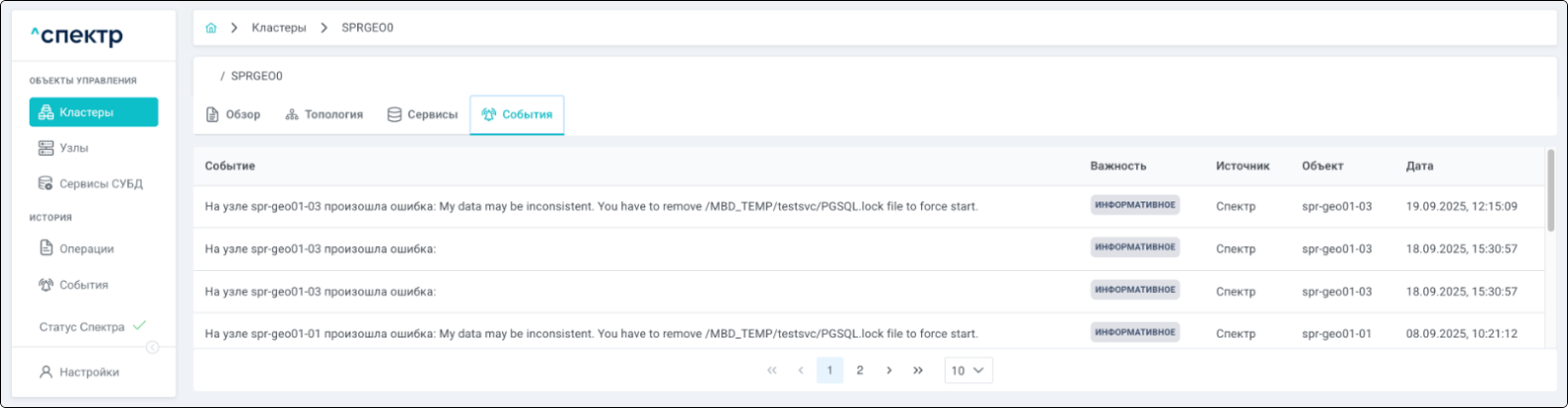The image size is (1568, 408).
Task: Click the Статус Спектра green checkmark
Action: coord(139,326)
